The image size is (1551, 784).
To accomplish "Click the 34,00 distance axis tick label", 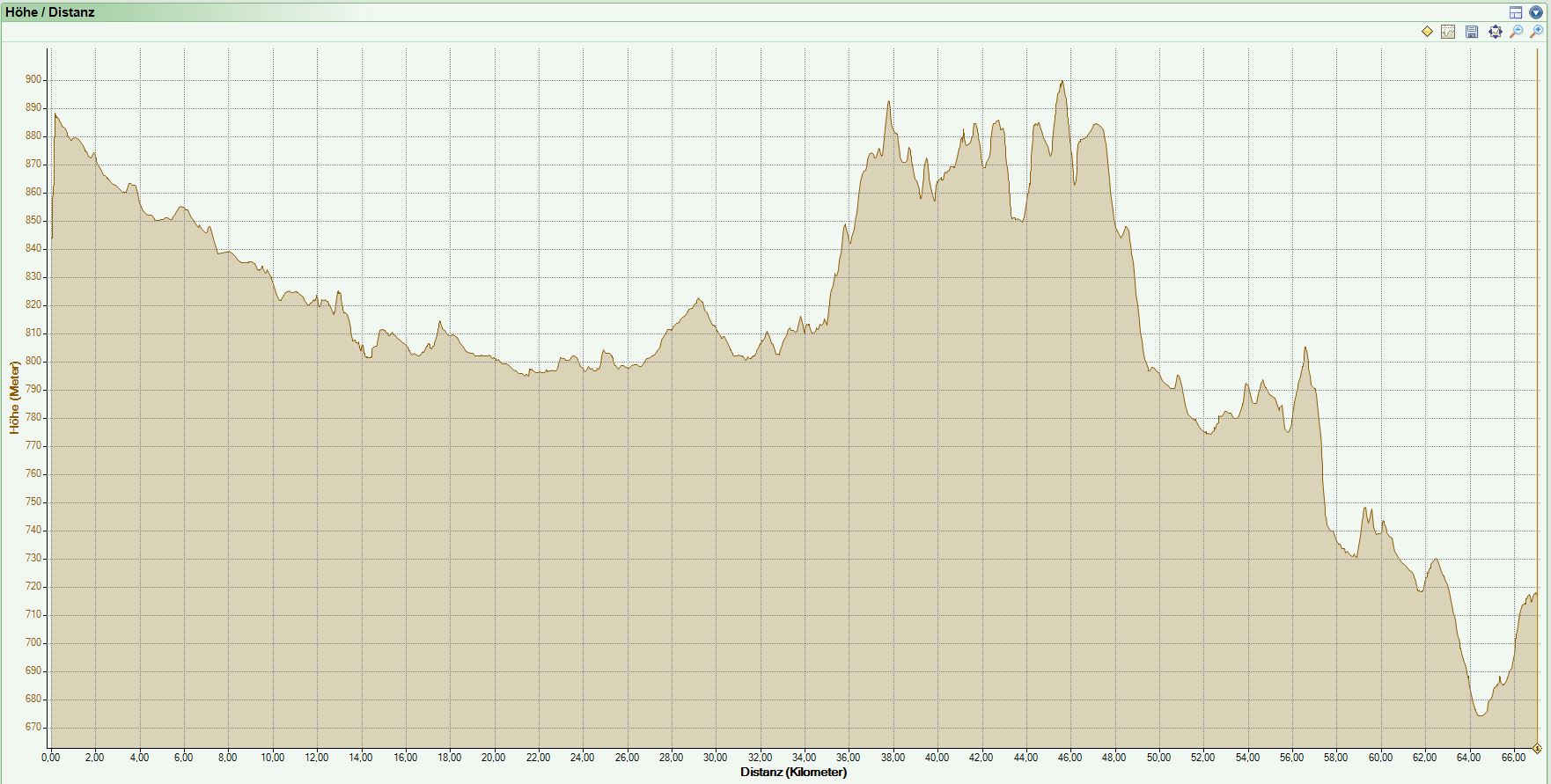I will 804,757.
